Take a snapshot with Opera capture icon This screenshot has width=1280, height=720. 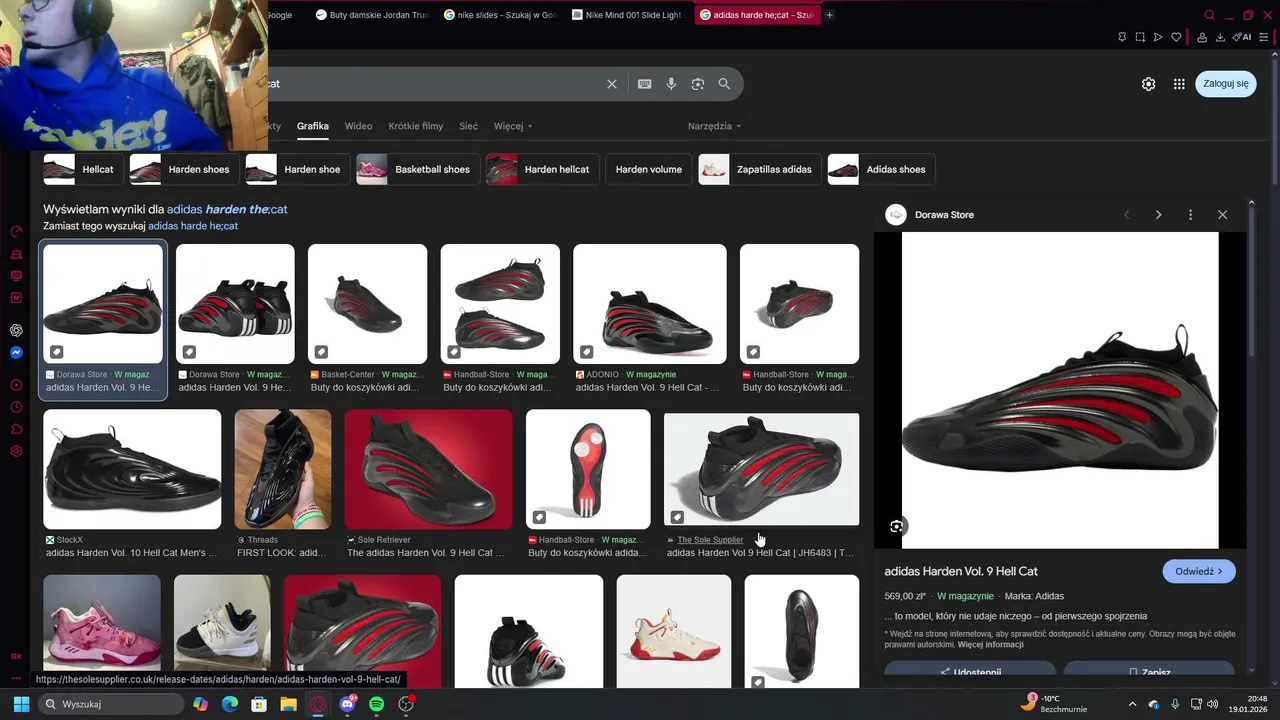point(1140,37)
